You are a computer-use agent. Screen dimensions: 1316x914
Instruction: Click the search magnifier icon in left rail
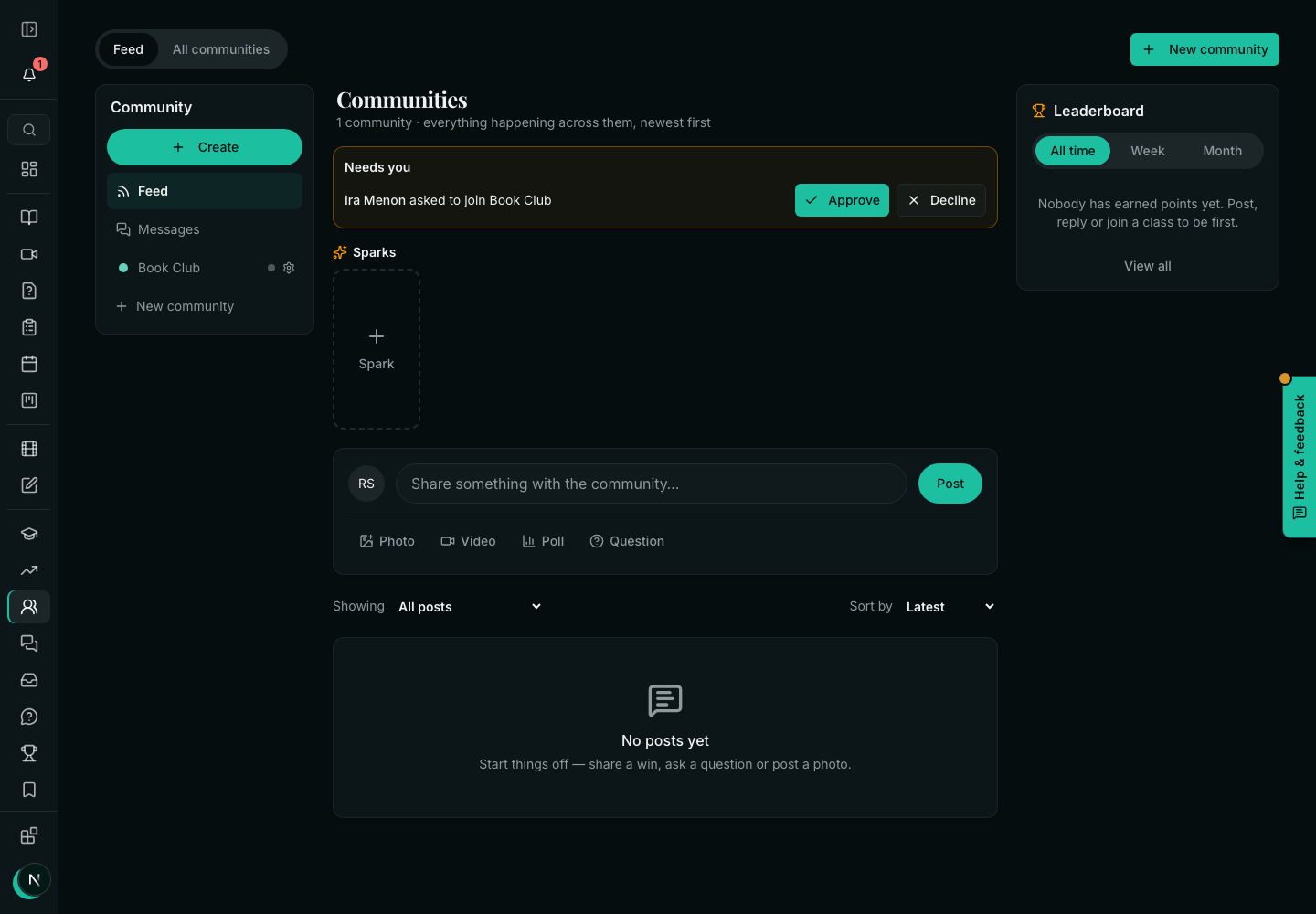tap(29, 130)
